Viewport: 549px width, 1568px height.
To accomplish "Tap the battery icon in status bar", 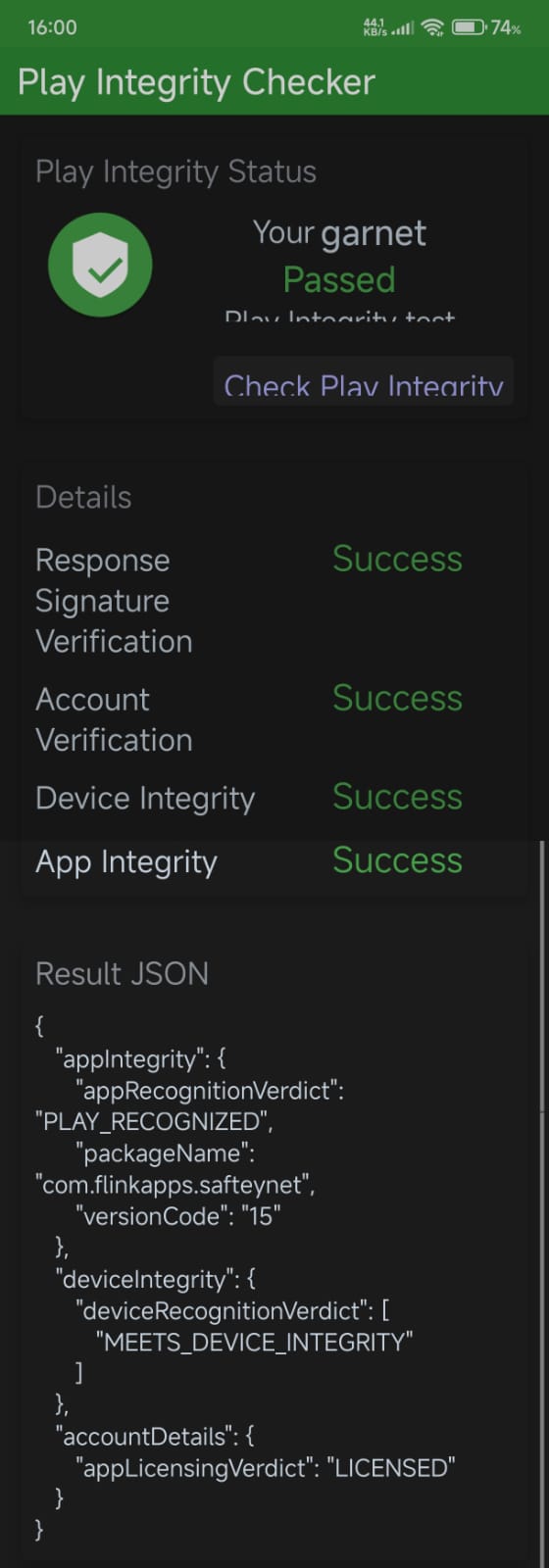I will 469,27.
